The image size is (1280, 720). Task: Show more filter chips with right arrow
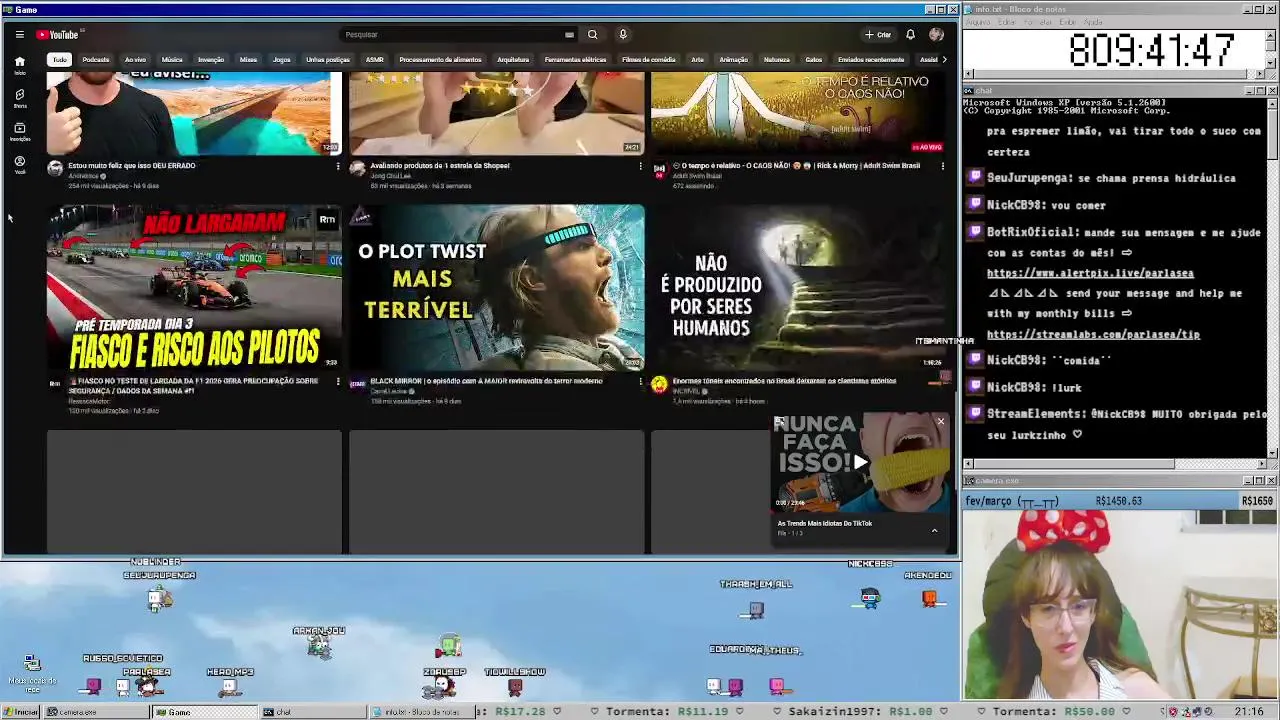tap(944, 59)
